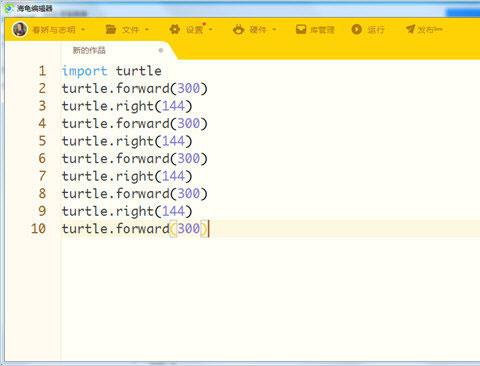Expand the 硬件 menu dropdown arrow

[274, 30]
